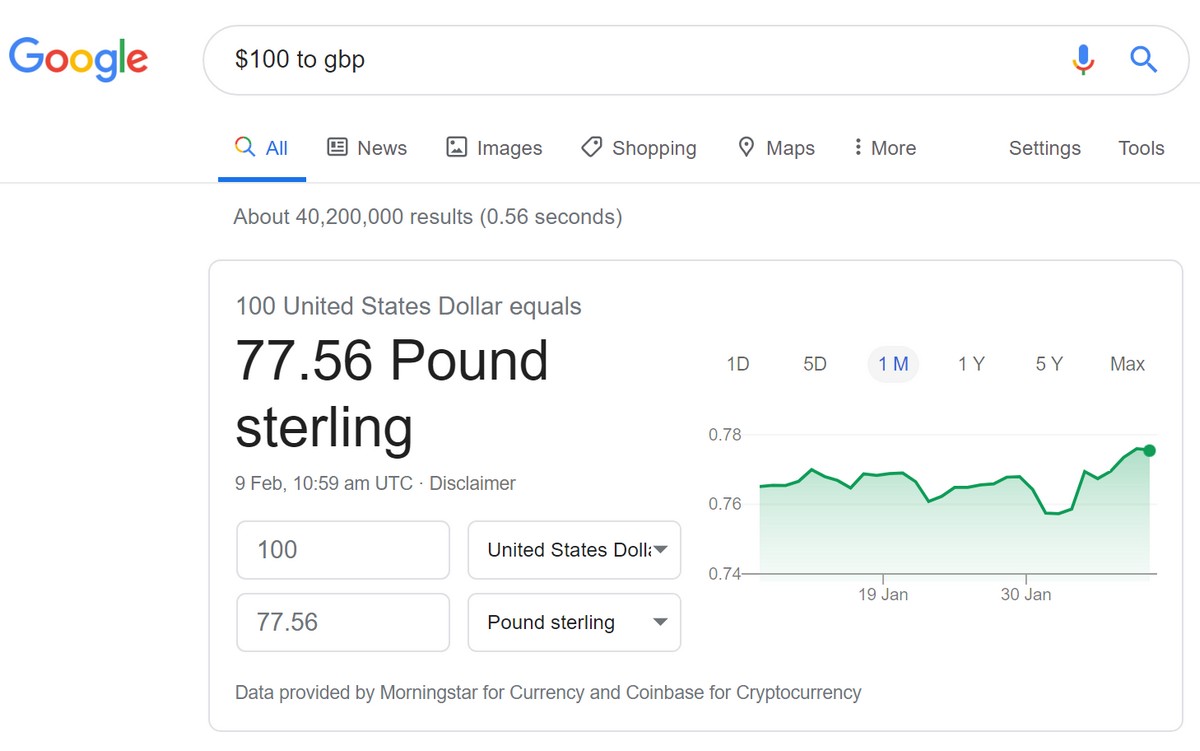Viewport: 1200px width, 751px height.
Task: Click the Google logo
Action: pos(78,59)
